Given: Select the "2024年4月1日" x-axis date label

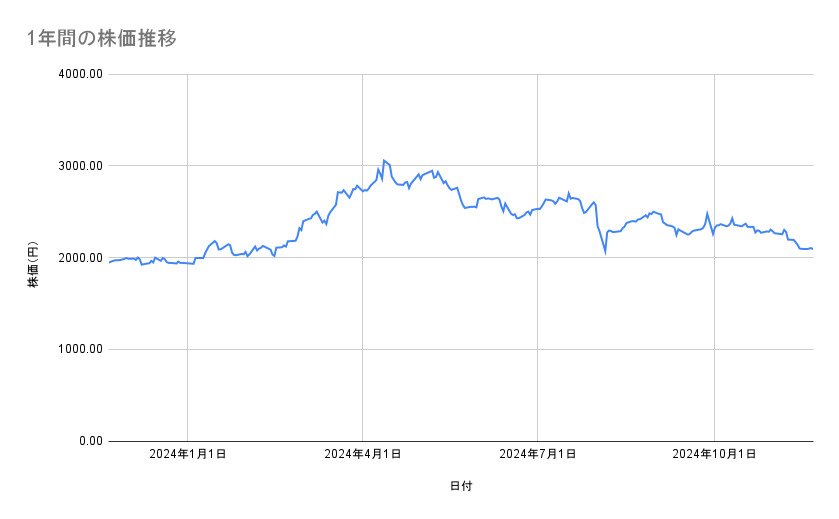Looking at the screenshot, I should 363,455.
